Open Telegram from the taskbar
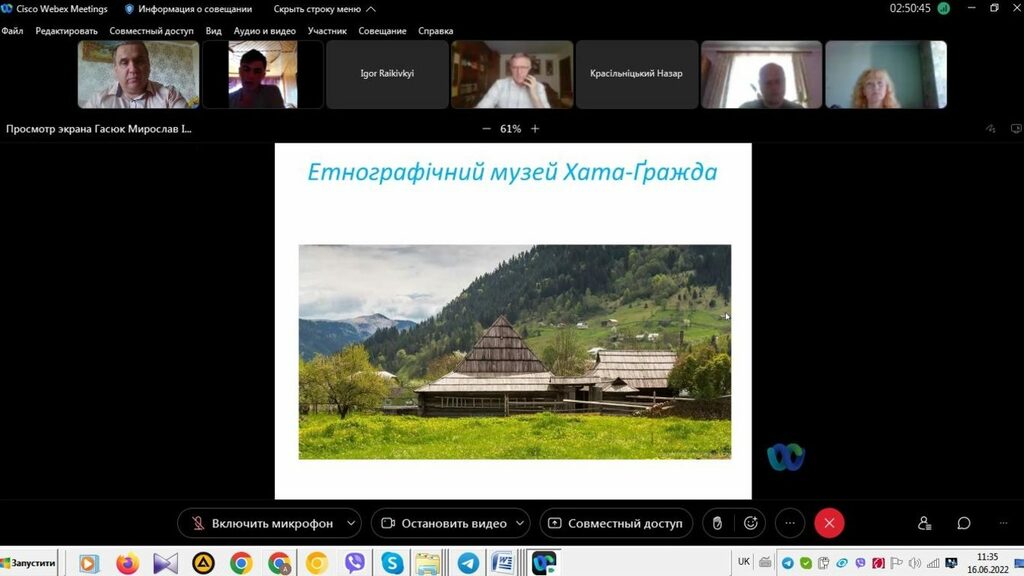The image size is (1024, 576). pos(466,563)
